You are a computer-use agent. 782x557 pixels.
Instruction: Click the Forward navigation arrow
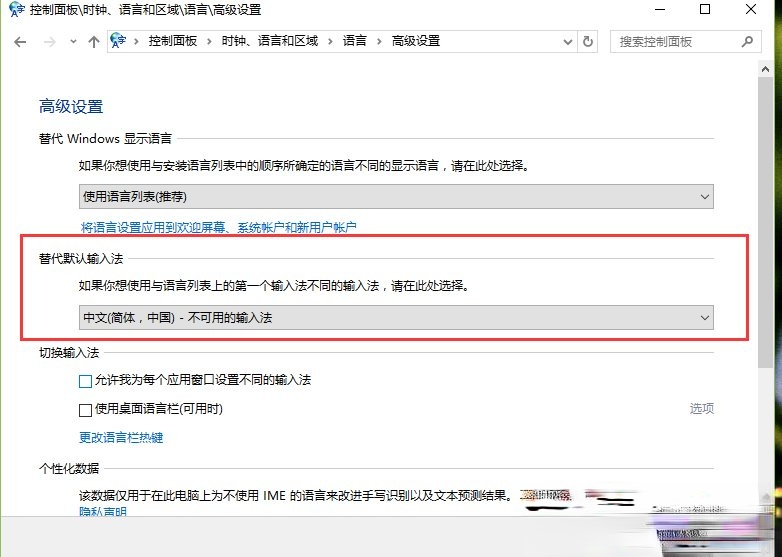[49, 42]
